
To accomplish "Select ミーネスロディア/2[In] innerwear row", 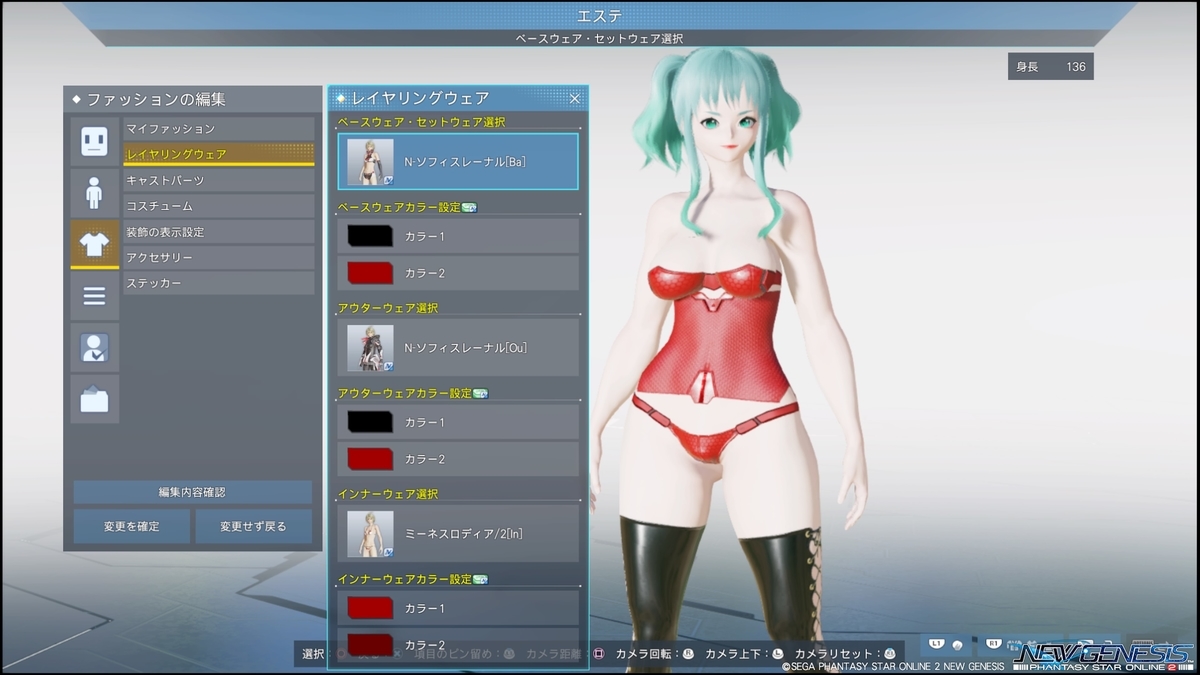I will point(458,533).
